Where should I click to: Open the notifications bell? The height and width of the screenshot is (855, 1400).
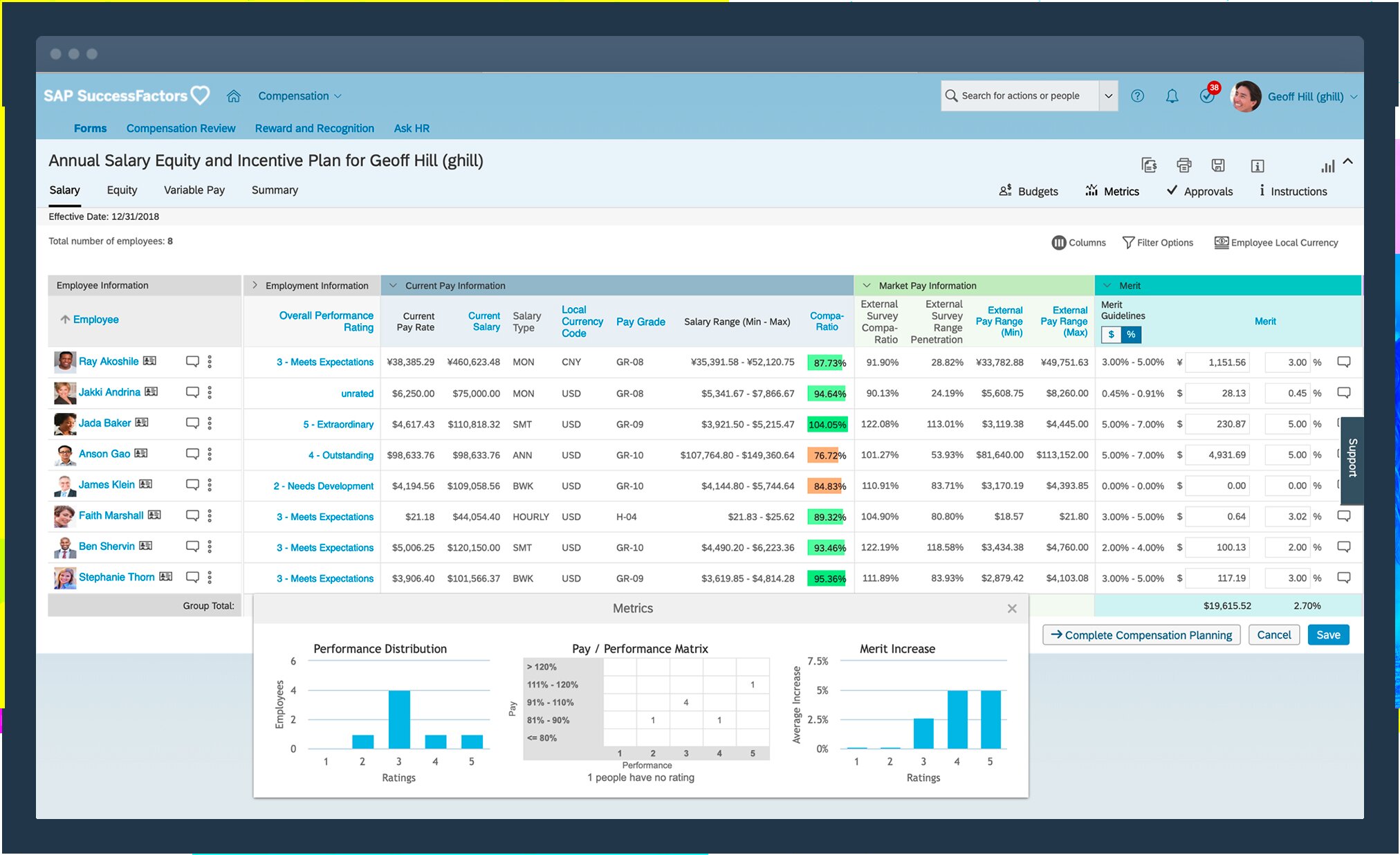click(x=1172, y=96)
